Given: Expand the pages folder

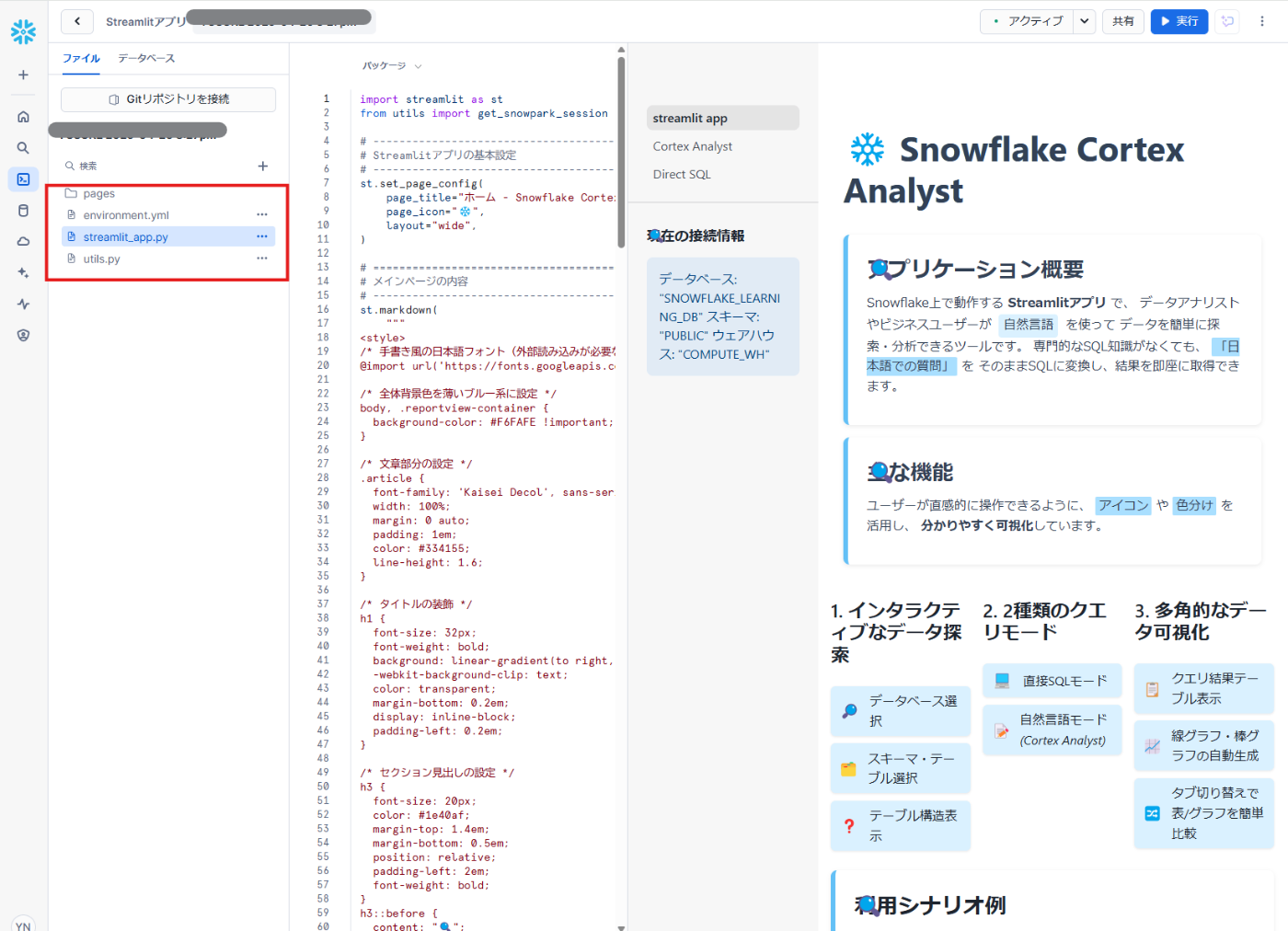Looking at the screenshot, I should [99, 193].
